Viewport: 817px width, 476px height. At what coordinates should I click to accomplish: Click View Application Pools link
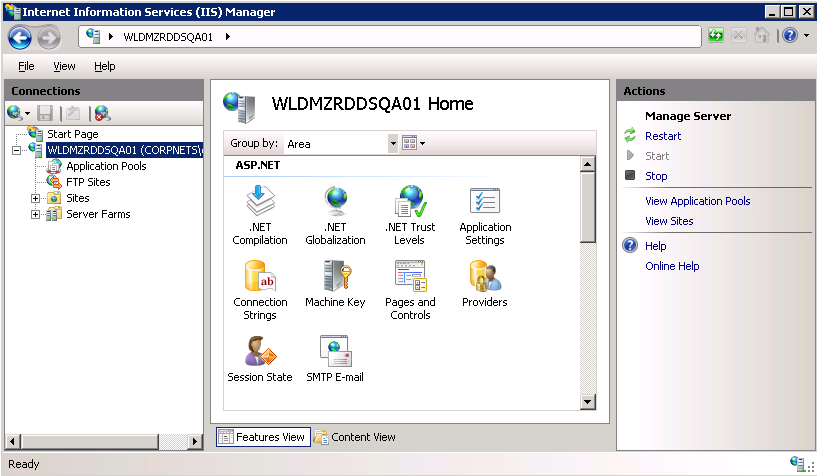coord(698,201)
